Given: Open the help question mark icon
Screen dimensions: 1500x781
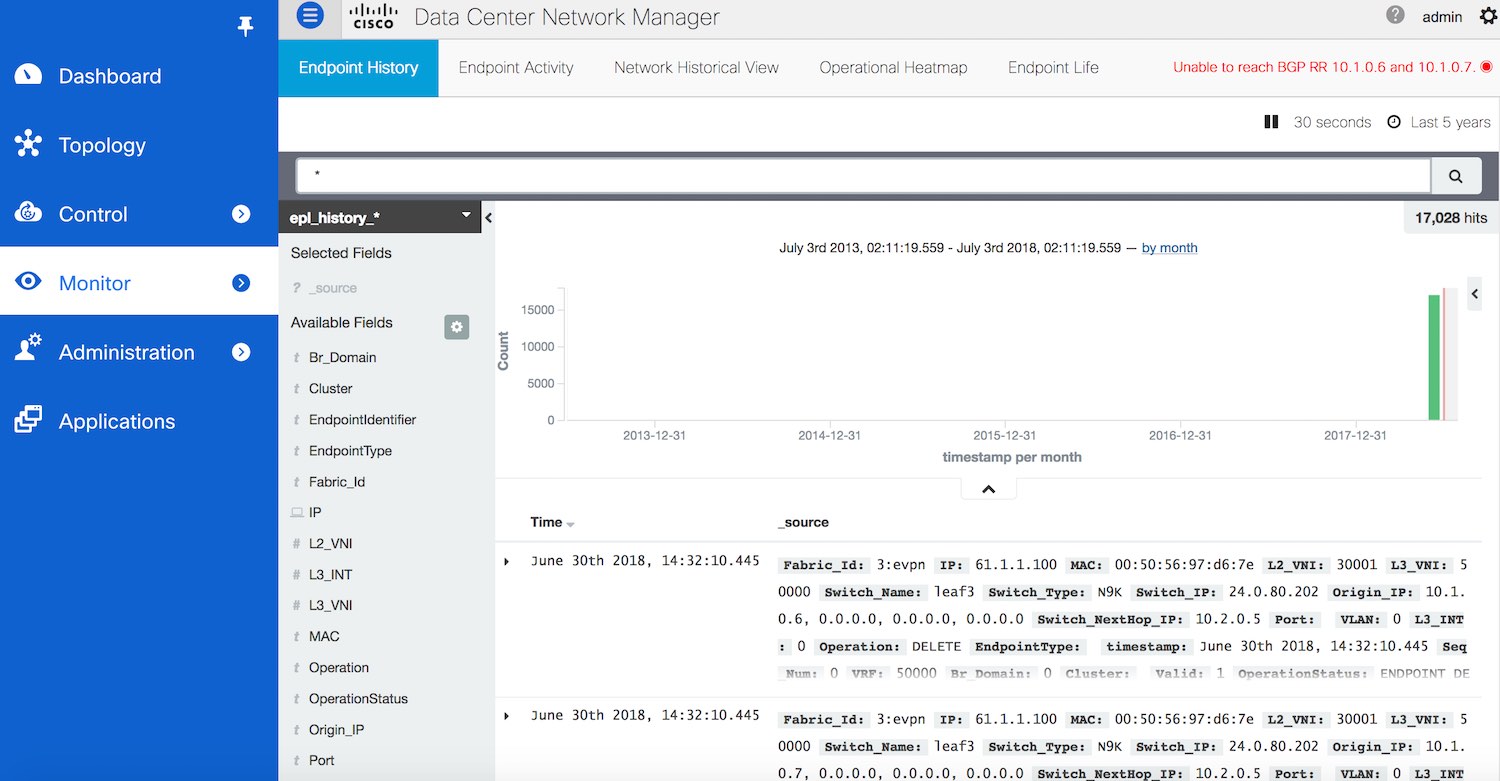Looking at the screenshot, I should point(1395,15).
